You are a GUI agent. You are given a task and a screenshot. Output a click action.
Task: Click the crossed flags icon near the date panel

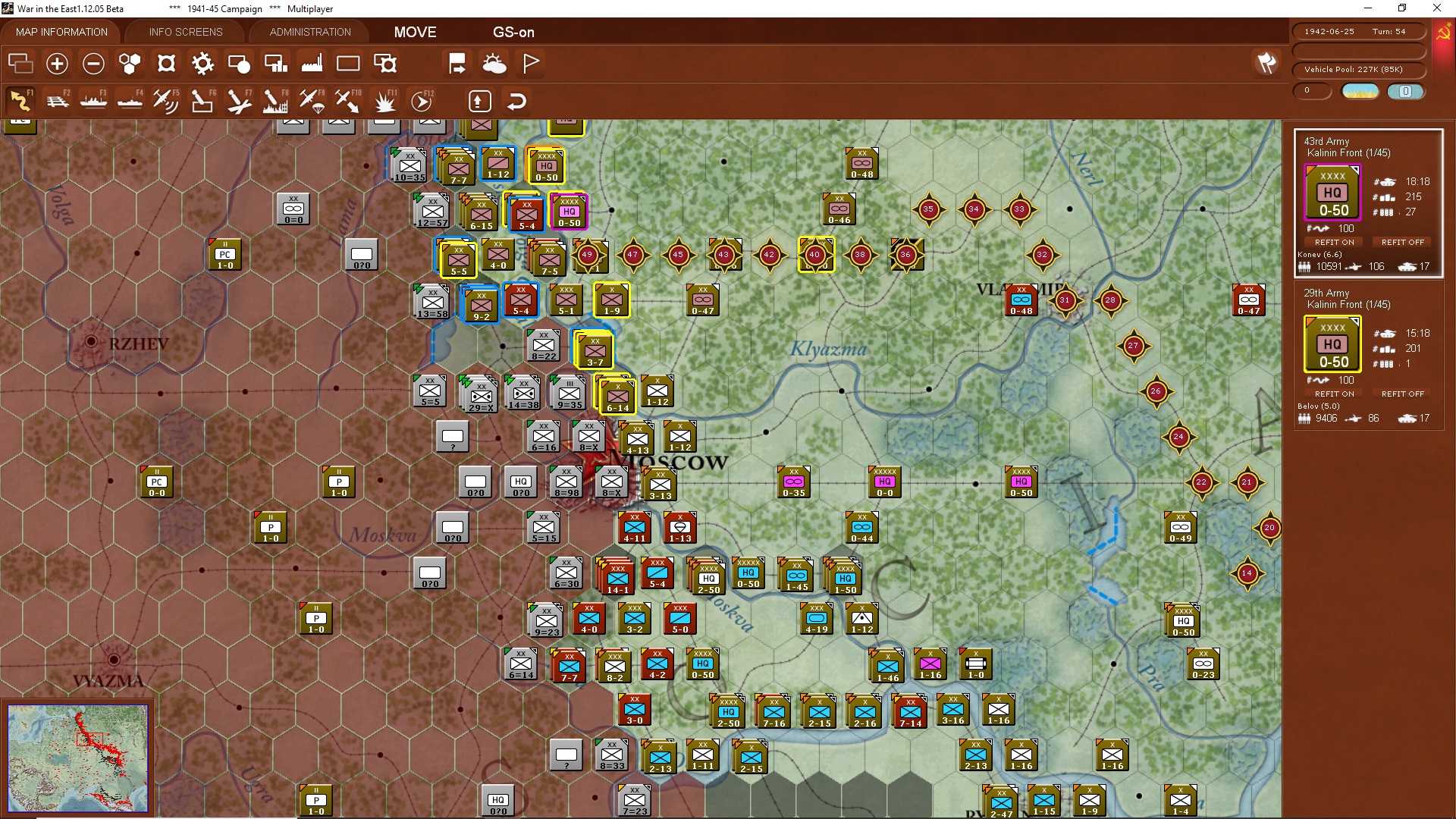[1266, 63]
